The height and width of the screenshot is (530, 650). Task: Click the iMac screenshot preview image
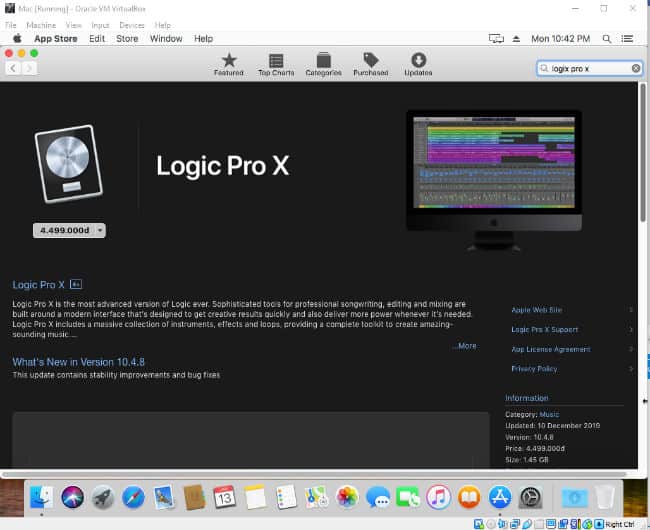494,181
